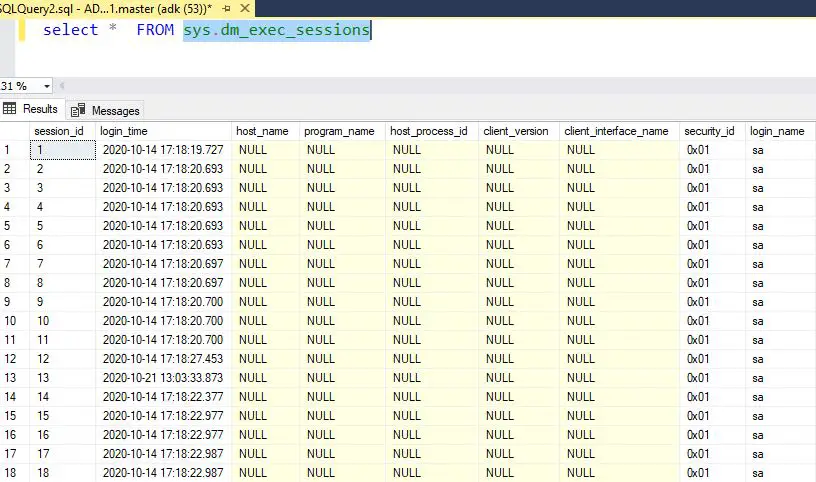Select the login_time column header
The height and width of the screenshot is (482, 816).
[160, 131]
